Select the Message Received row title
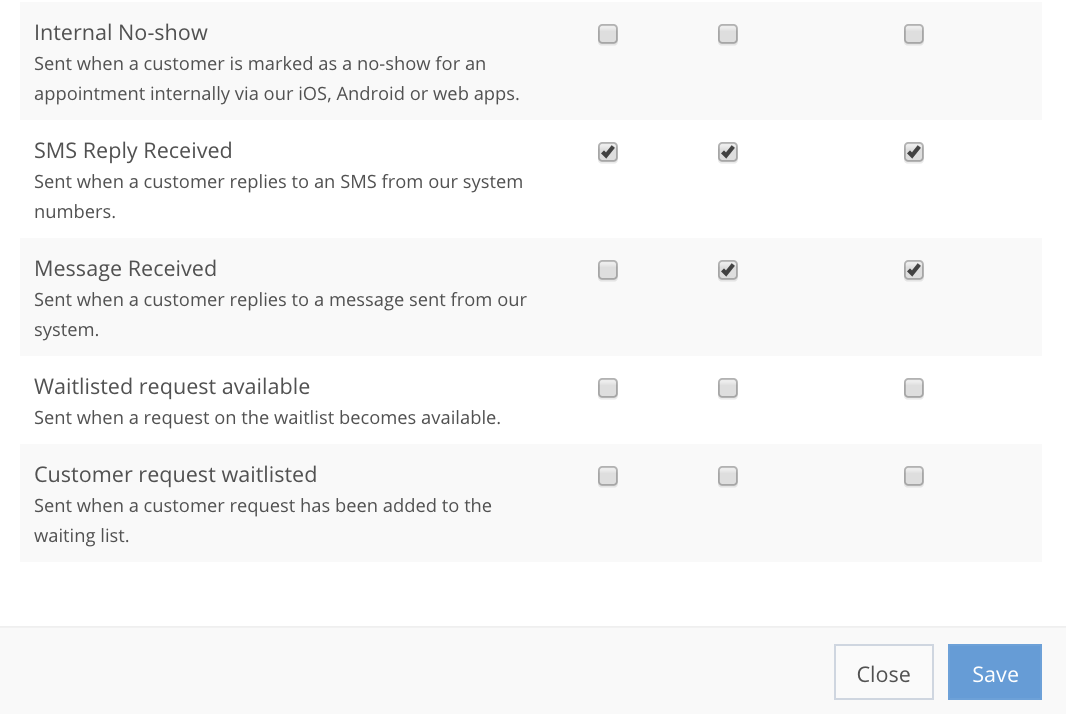The height and width of the screenshot is (714, 1066). point(125,269)
